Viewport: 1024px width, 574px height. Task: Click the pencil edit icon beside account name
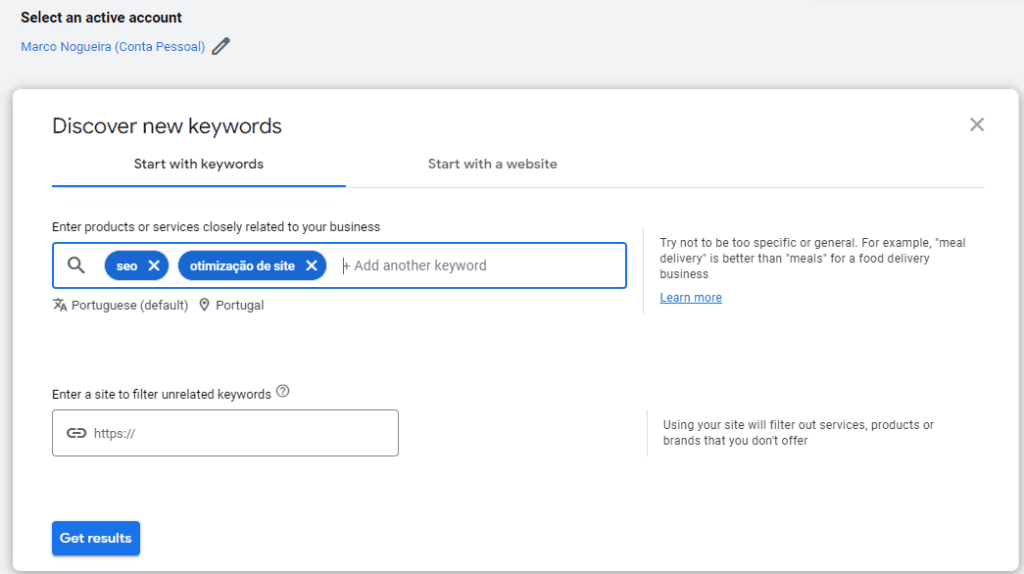click(x=221, y=46)
